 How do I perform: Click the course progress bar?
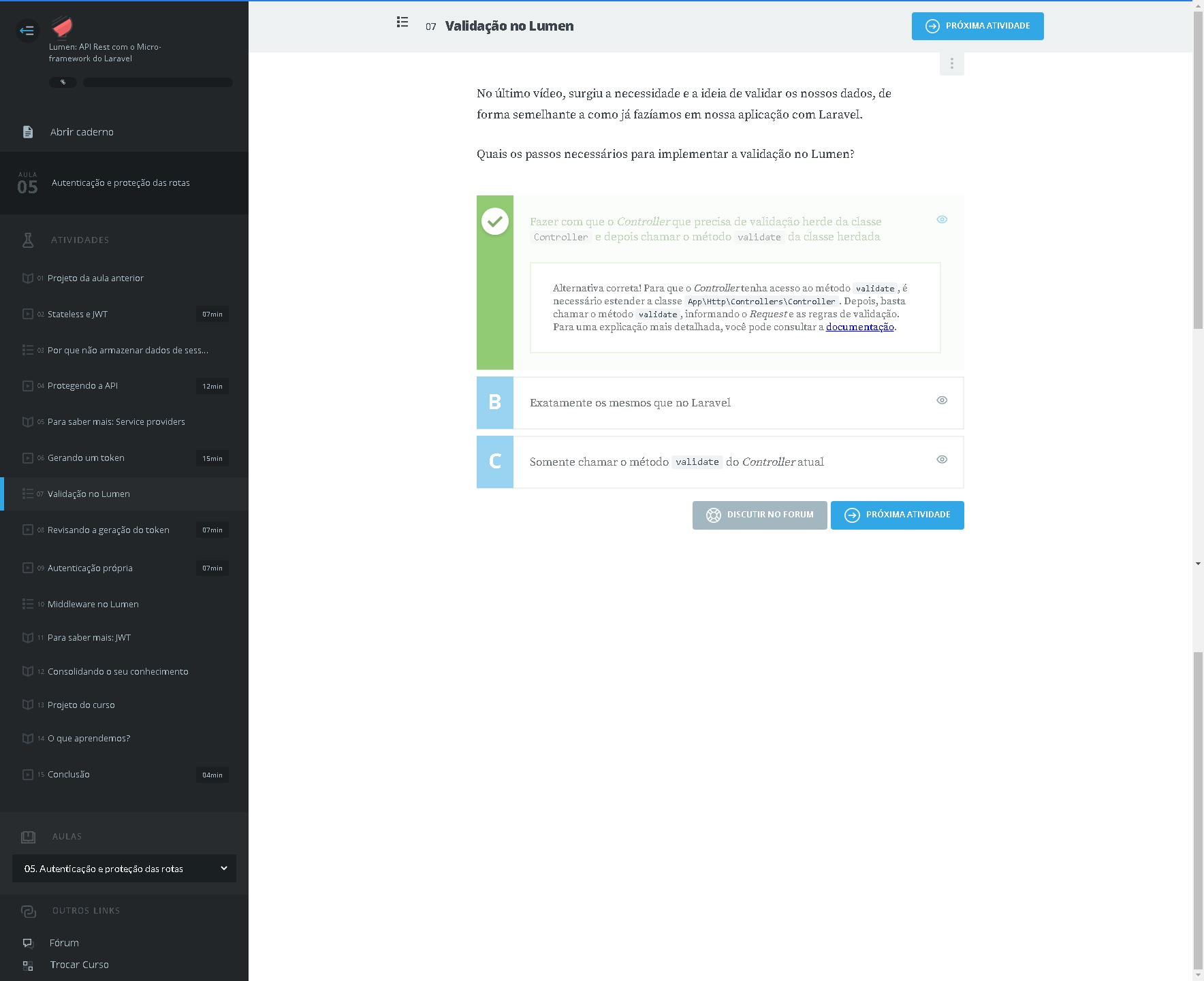(157, 82)
